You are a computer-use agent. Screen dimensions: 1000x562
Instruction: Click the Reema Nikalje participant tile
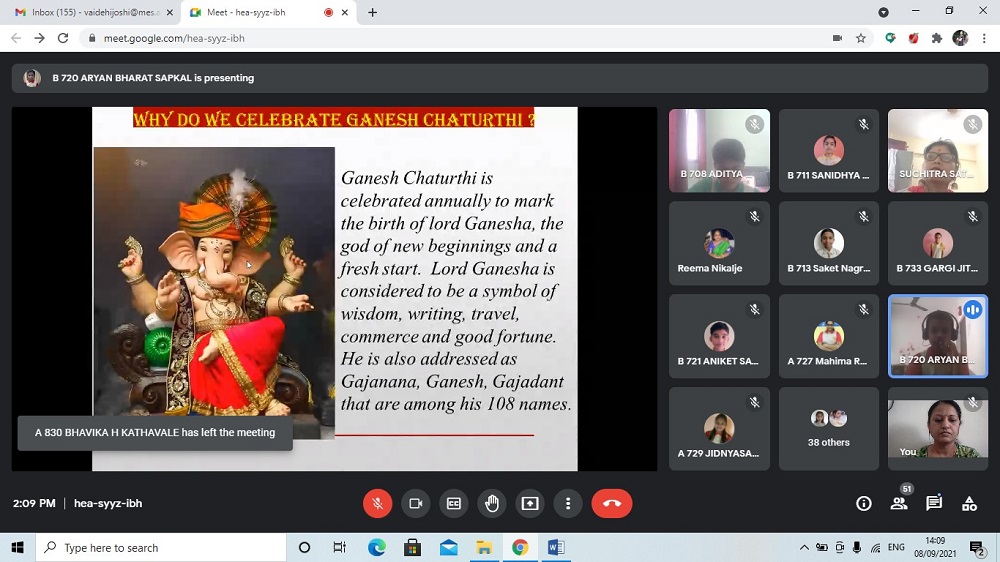(x=719, y=243)
